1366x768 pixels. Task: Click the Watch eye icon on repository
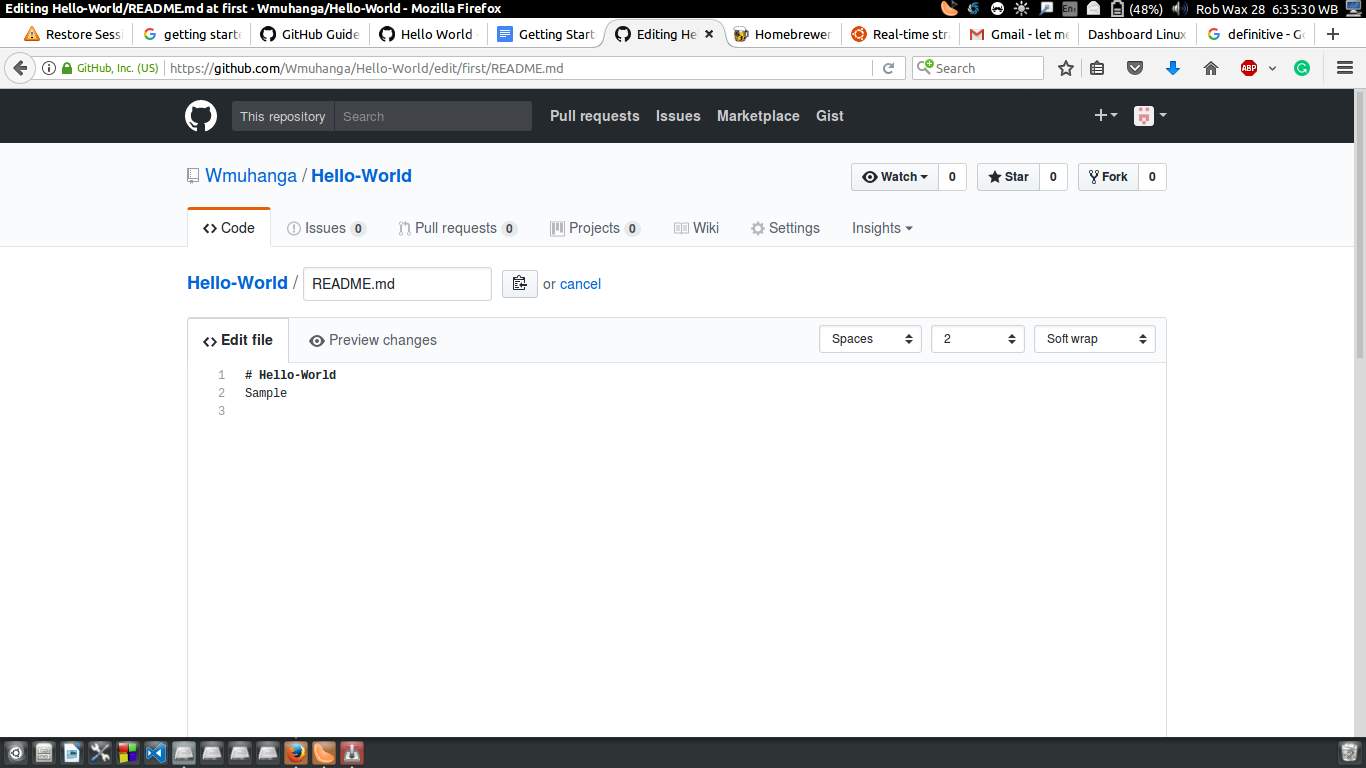[874, 176]
